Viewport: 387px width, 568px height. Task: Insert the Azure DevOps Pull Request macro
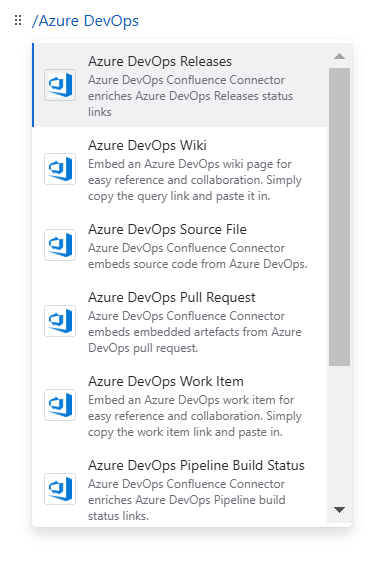(180, 321)
